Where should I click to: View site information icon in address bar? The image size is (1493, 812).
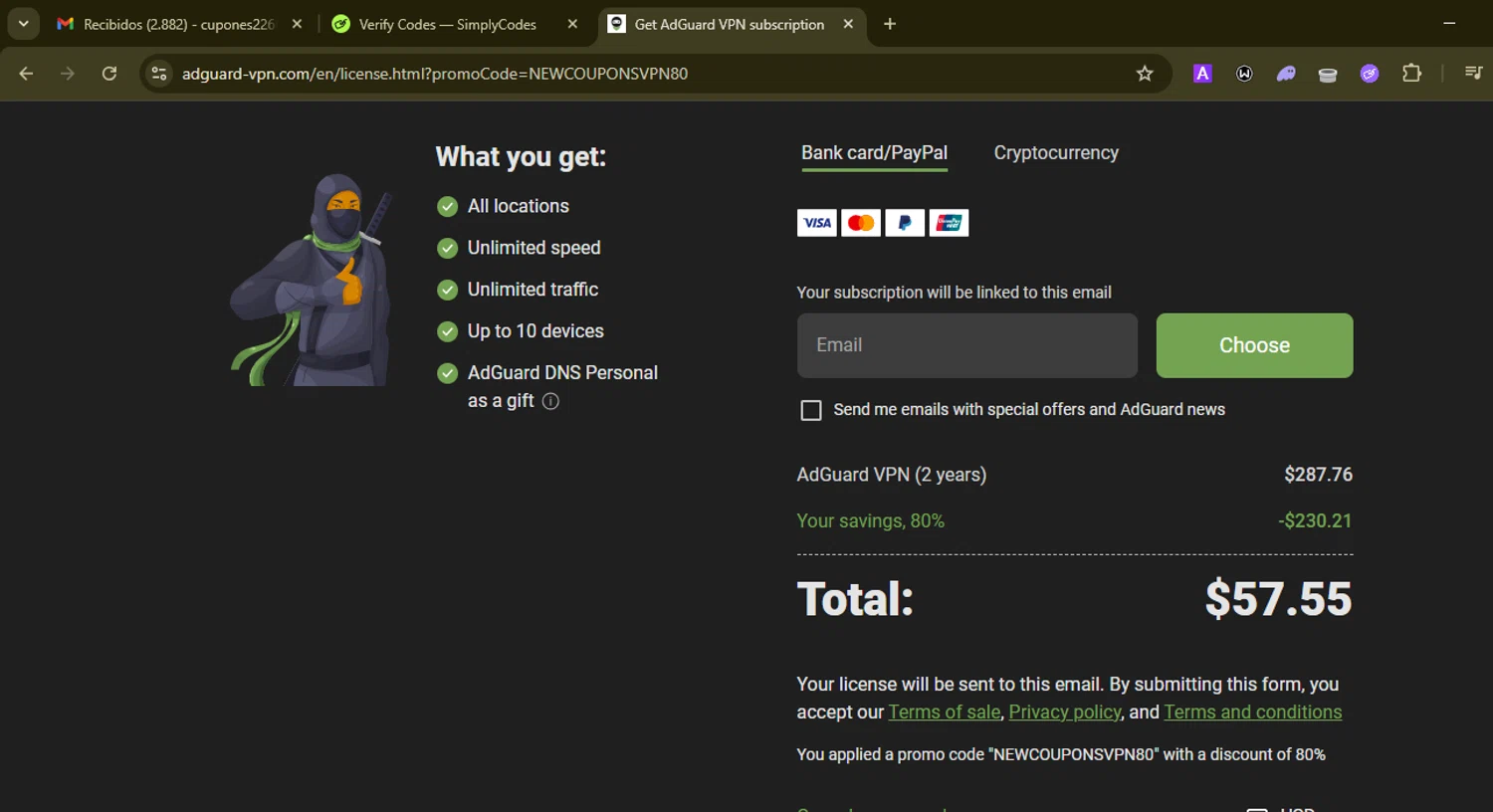(x=158, y=74)
